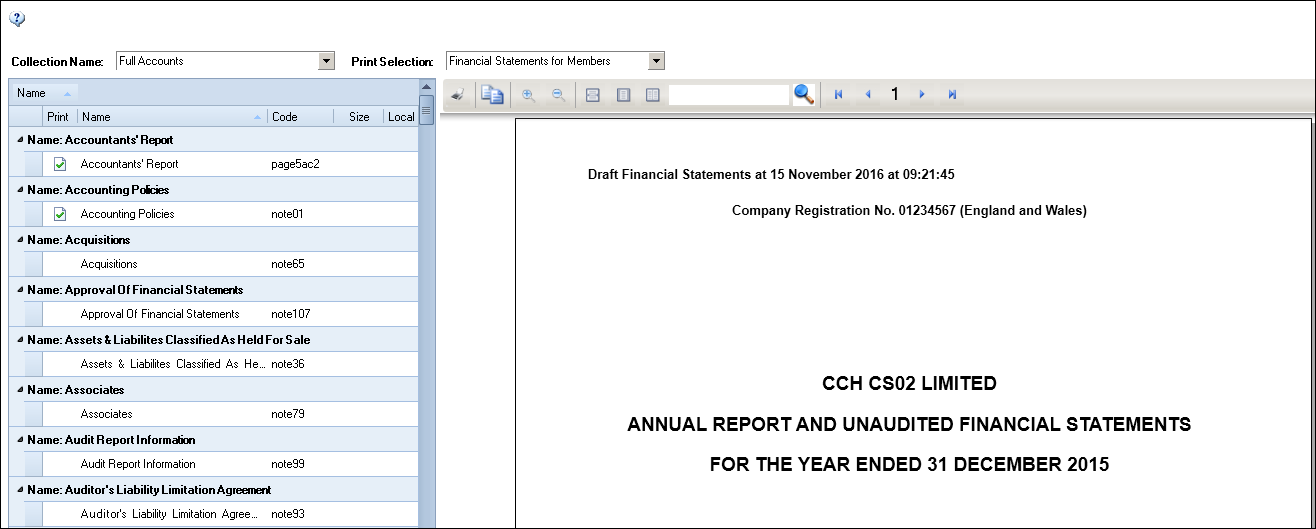The height and width of the screenshot is (529, 1316).
Task: Collapse the Accountants' Report group
Action: (x=20, y=140)
